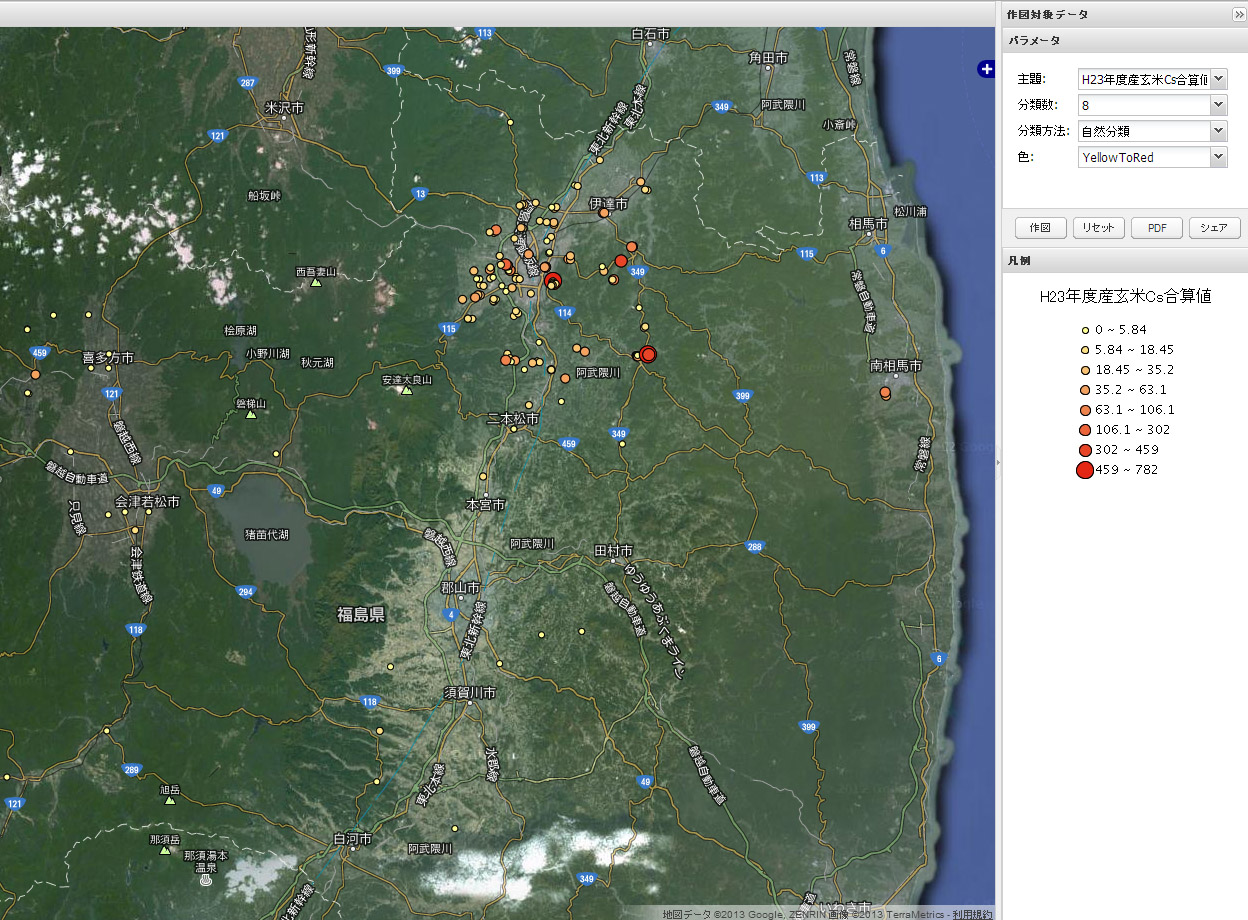The image size is (1248, 920).
Task: Click the route 349 shield near 角田市
Action: [721, 106]
